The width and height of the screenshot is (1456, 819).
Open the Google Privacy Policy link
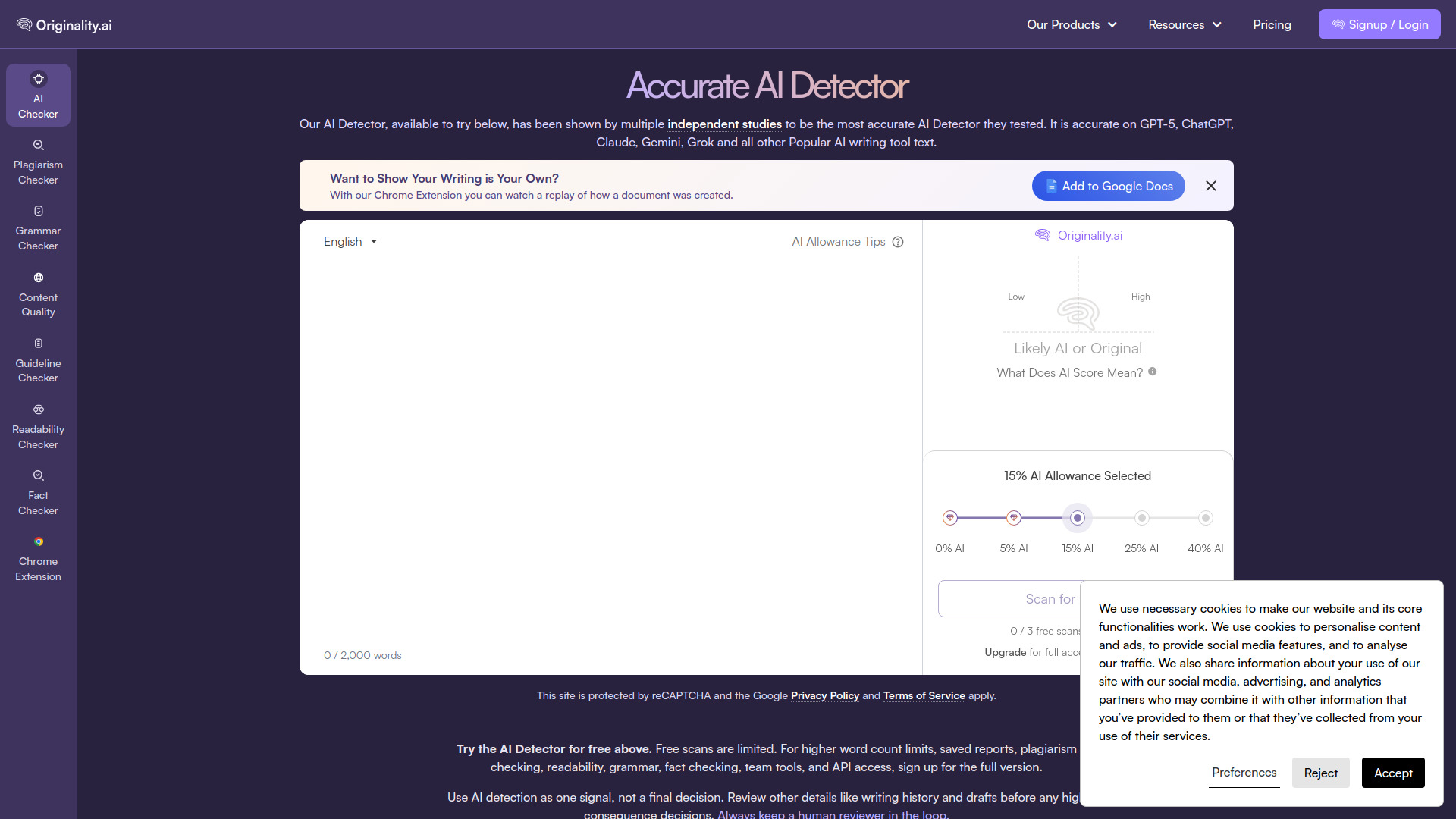pyautogui.click(x=825, y=696)
